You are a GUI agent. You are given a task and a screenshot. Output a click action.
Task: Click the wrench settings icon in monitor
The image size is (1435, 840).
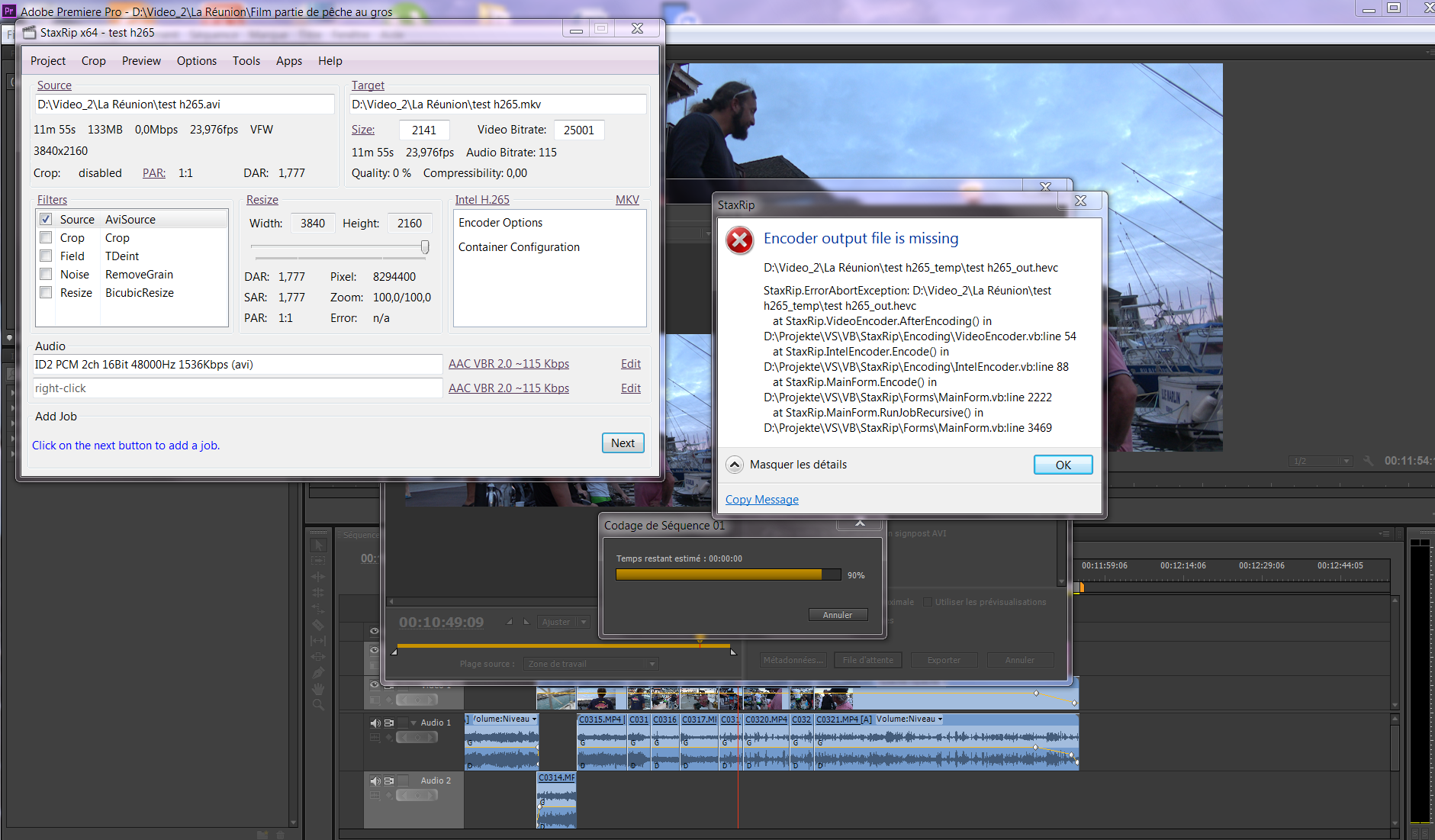[x=1369, y=461]
